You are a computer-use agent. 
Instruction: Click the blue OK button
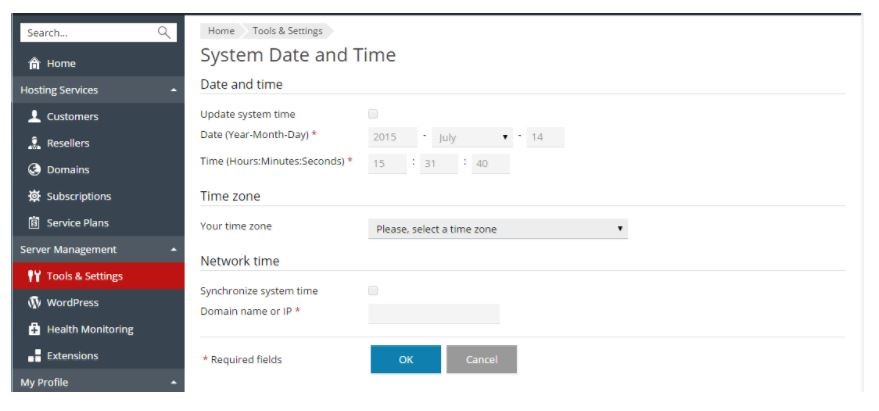click(406, 359)
